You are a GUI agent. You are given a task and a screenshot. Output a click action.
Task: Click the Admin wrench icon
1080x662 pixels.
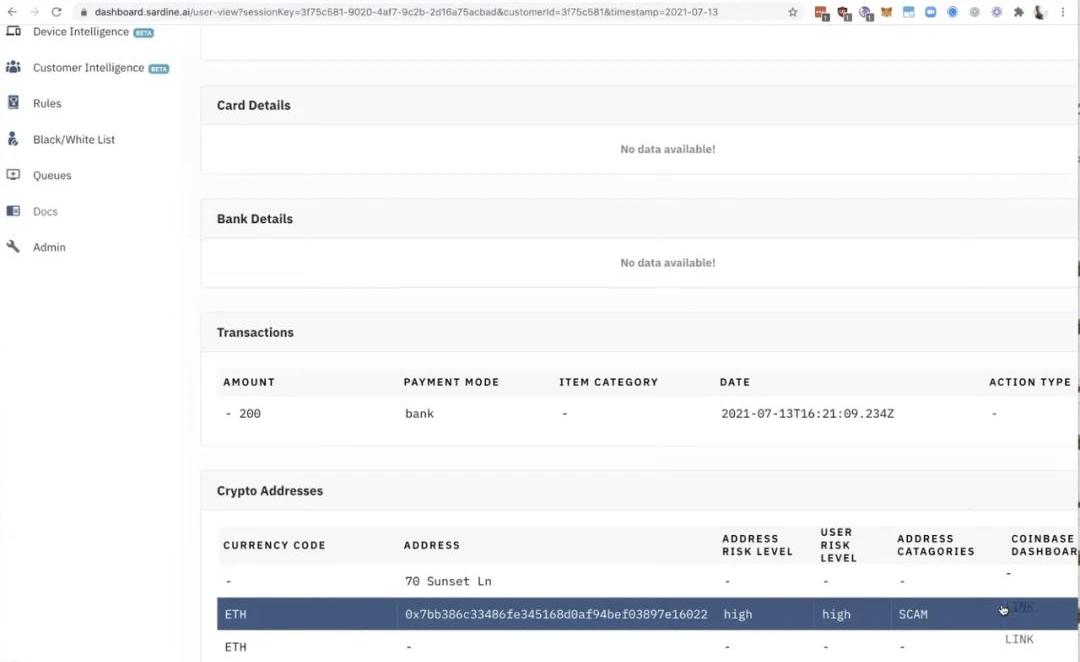pos(13,247)
